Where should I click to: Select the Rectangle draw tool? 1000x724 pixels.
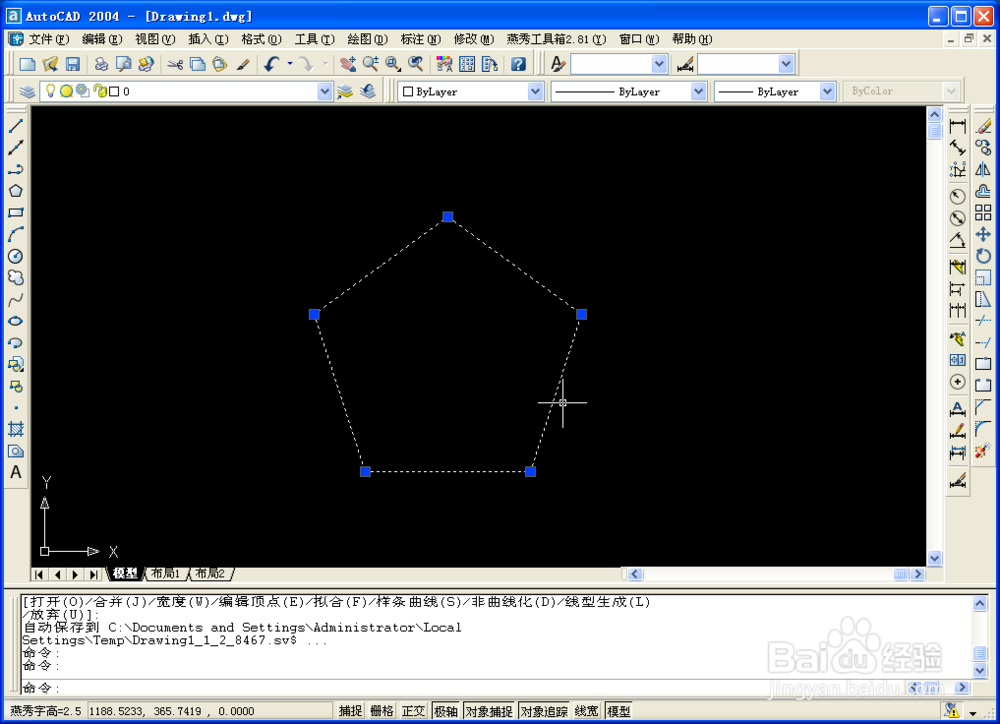(16, 212)
